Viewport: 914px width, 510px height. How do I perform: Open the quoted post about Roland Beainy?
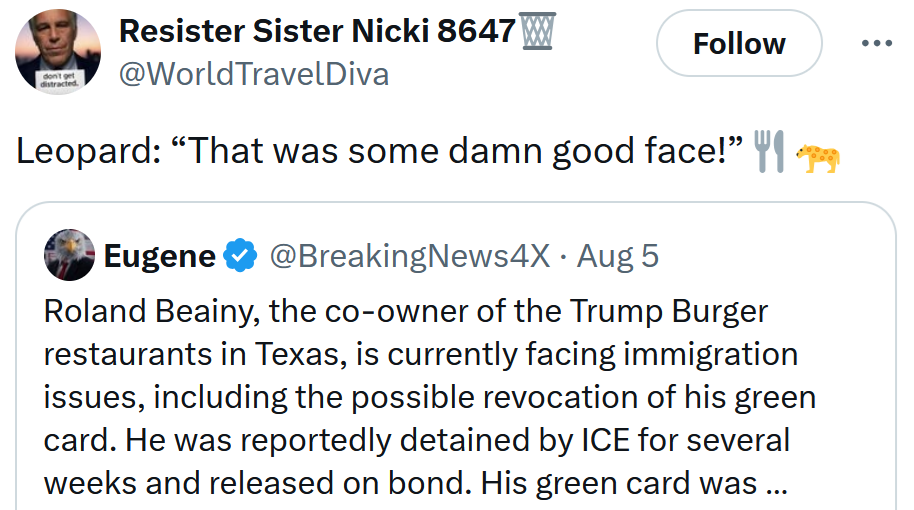(430, 397)
